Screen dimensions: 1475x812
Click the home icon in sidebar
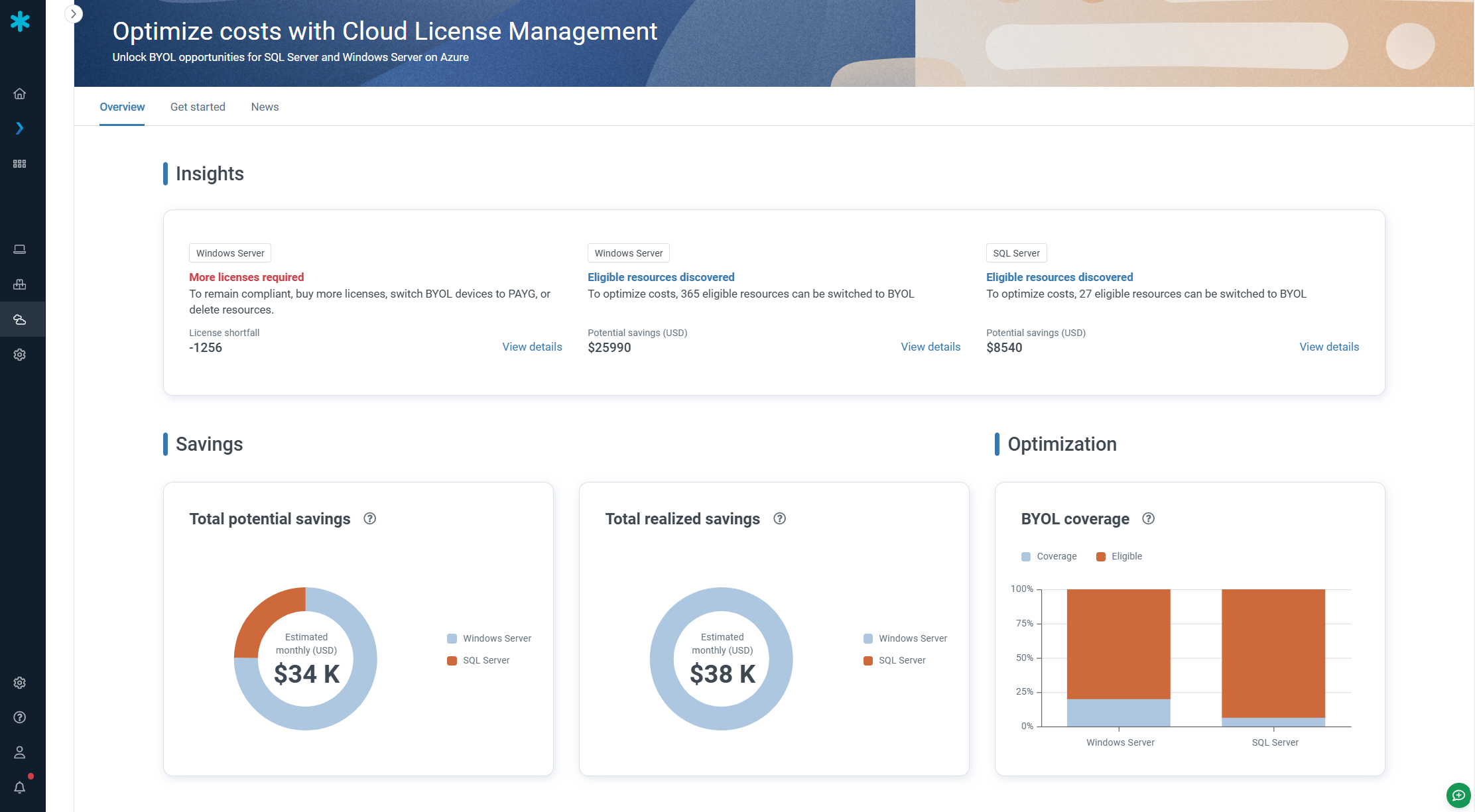[x=20, y=93]
